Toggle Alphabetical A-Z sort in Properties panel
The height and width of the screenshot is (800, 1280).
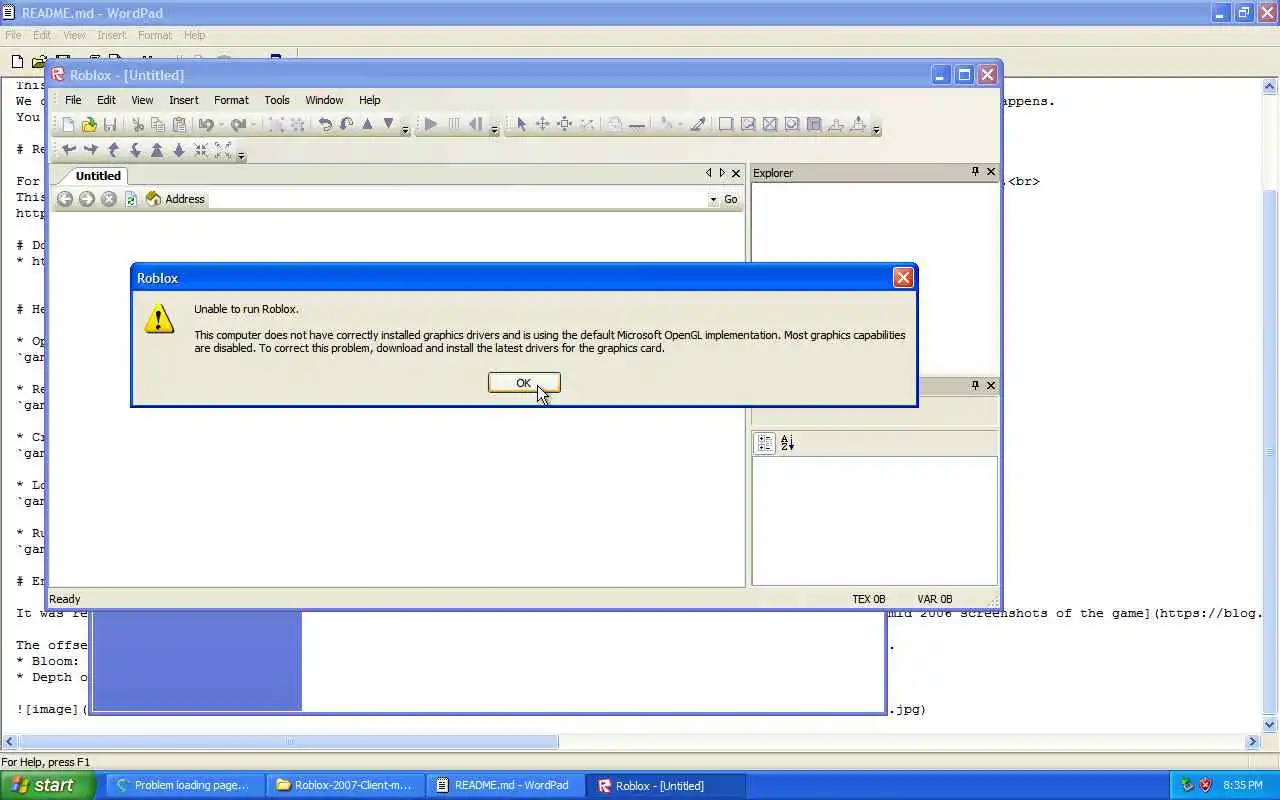pyautogui.click(x=787, y=443)
